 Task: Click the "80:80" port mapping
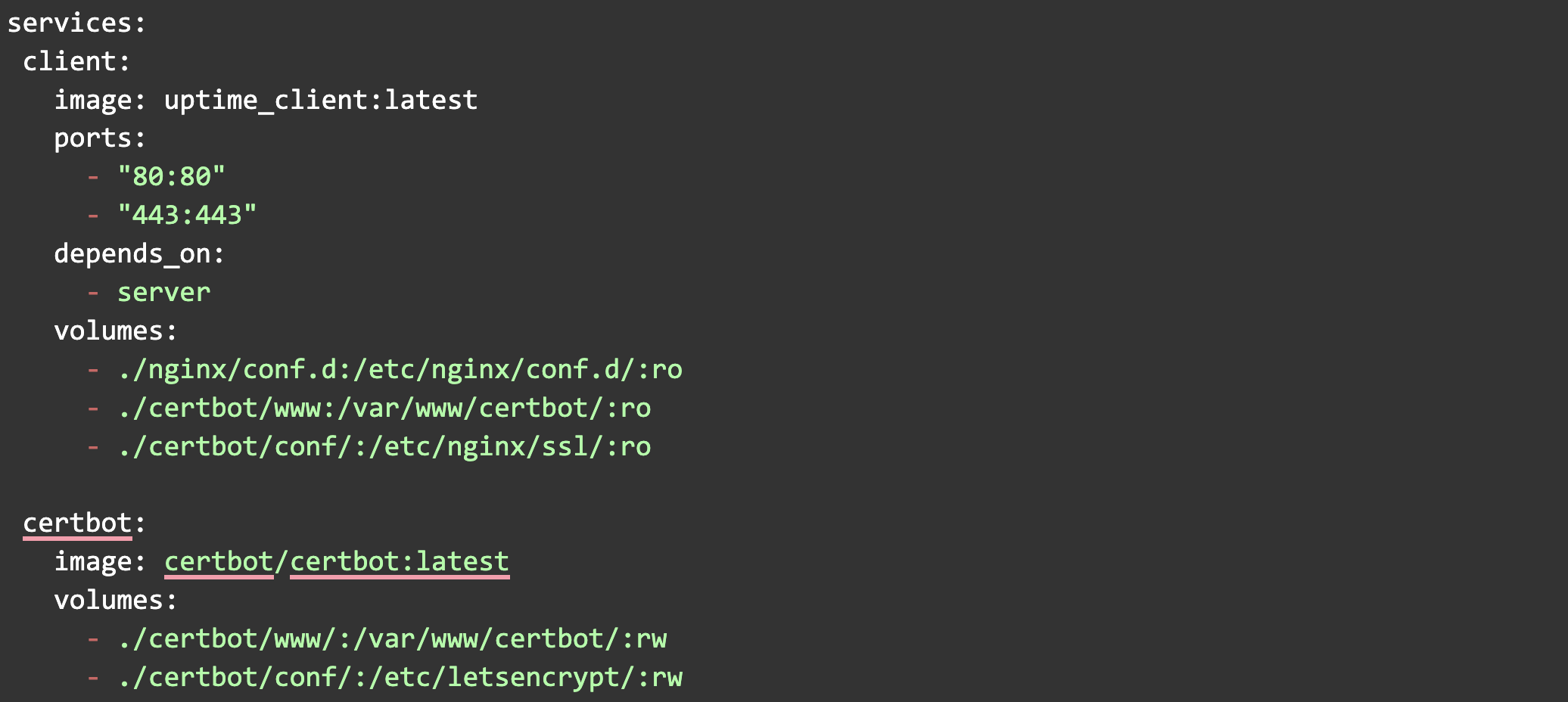(171, 177)
